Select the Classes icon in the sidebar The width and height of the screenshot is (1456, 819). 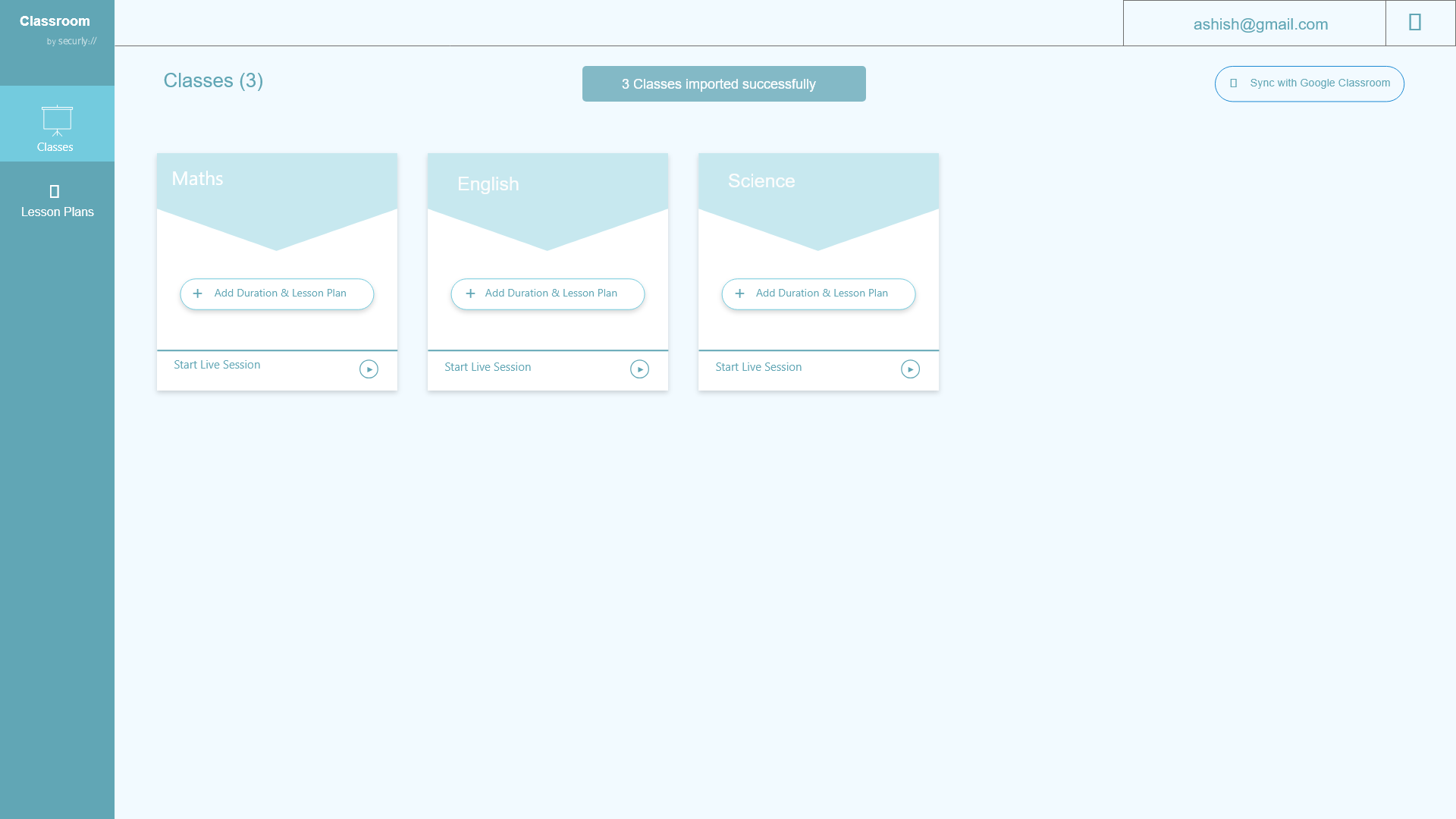point(56,121)
